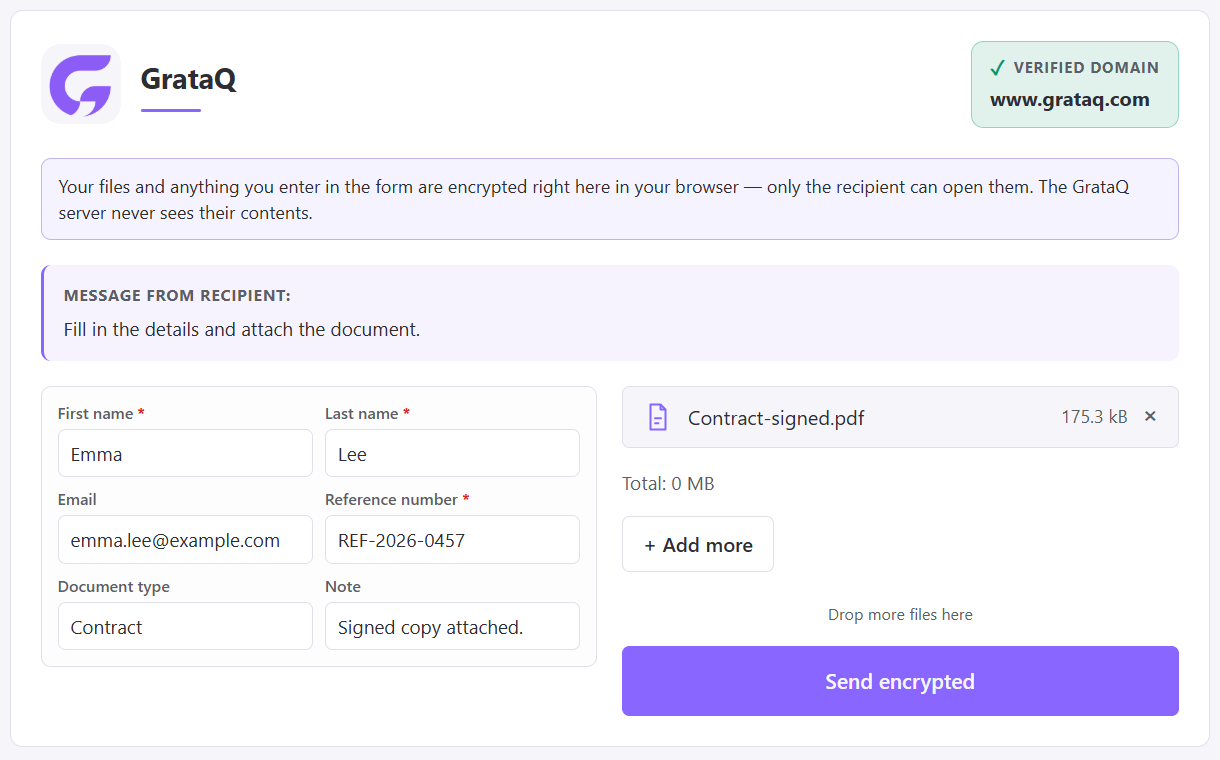Click the First name label
Viewport: 1220px width, 760px height.
[96, 413]
